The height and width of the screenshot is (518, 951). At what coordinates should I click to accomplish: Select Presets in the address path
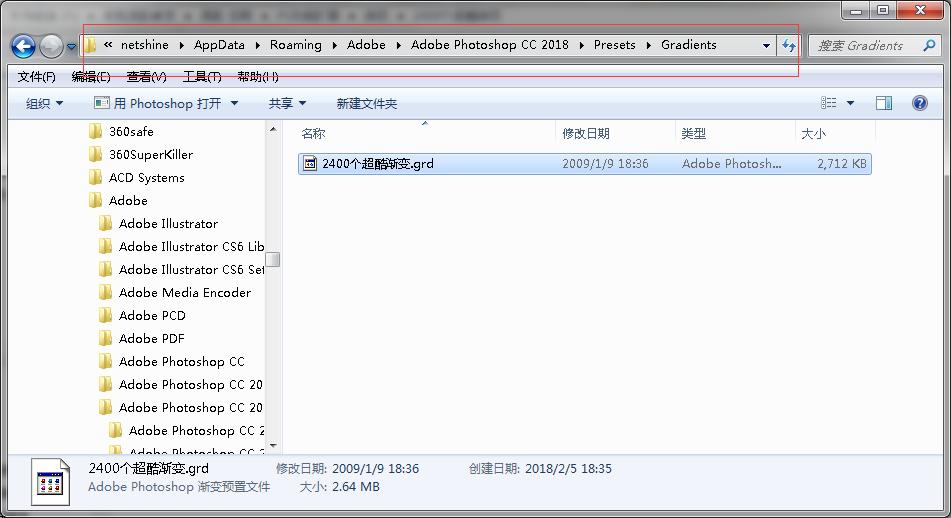tap(614, 45)
